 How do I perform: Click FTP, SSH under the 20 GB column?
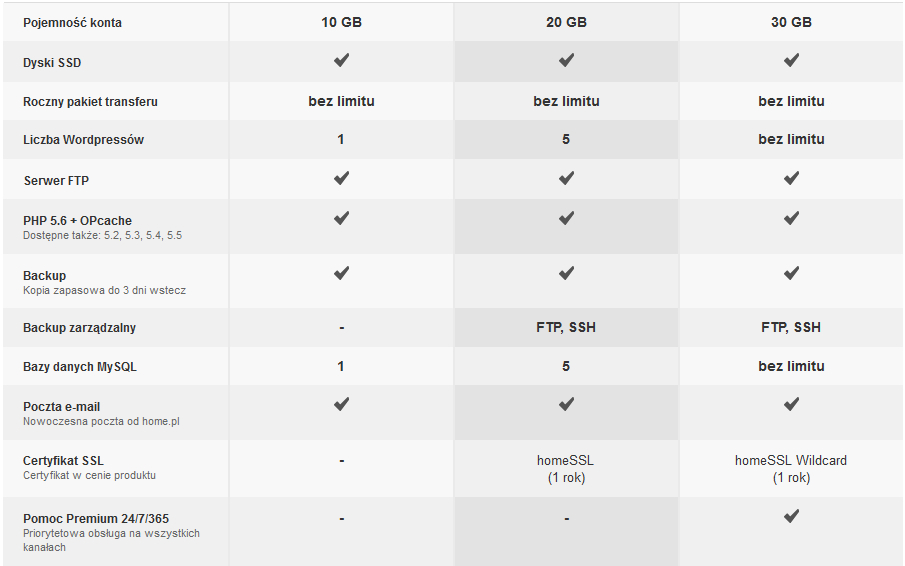coord(566,328)
